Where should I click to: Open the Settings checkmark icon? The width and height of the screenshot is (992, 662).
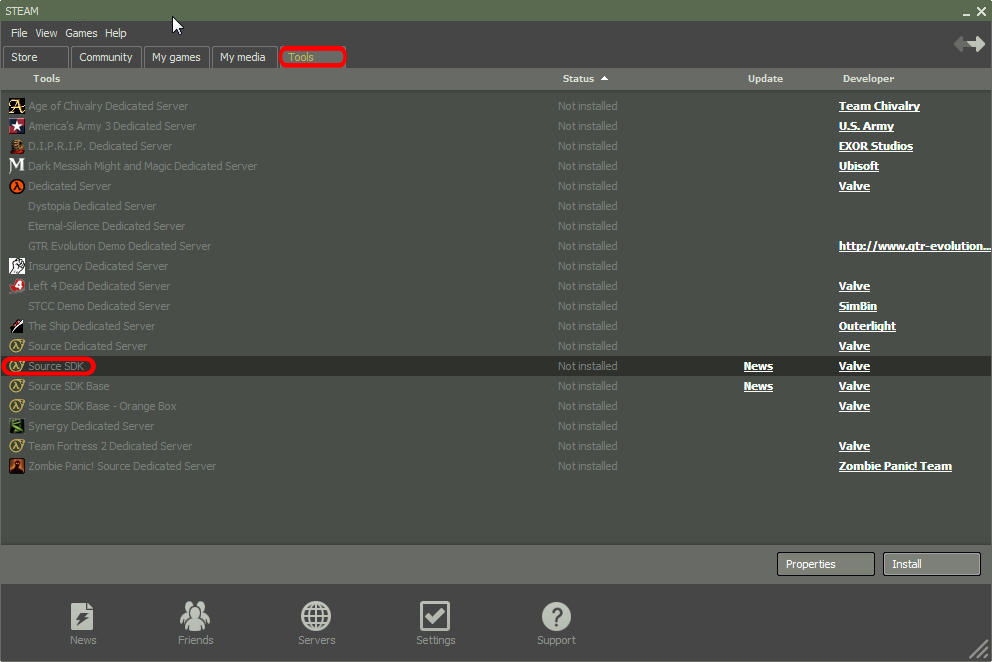(x=435, y=616)
